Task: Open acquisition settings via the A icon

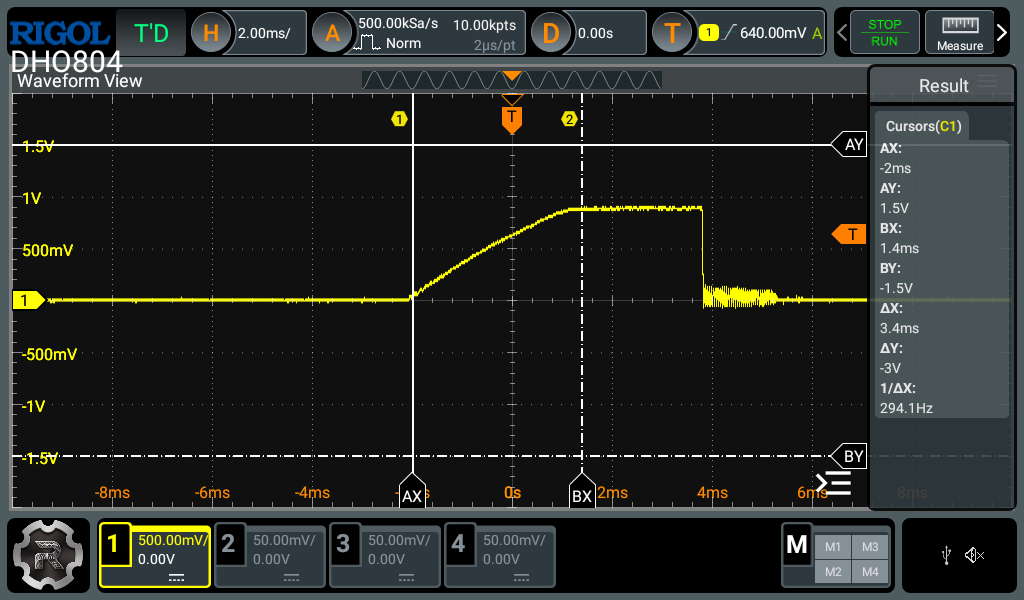Action: coord(331,32)
